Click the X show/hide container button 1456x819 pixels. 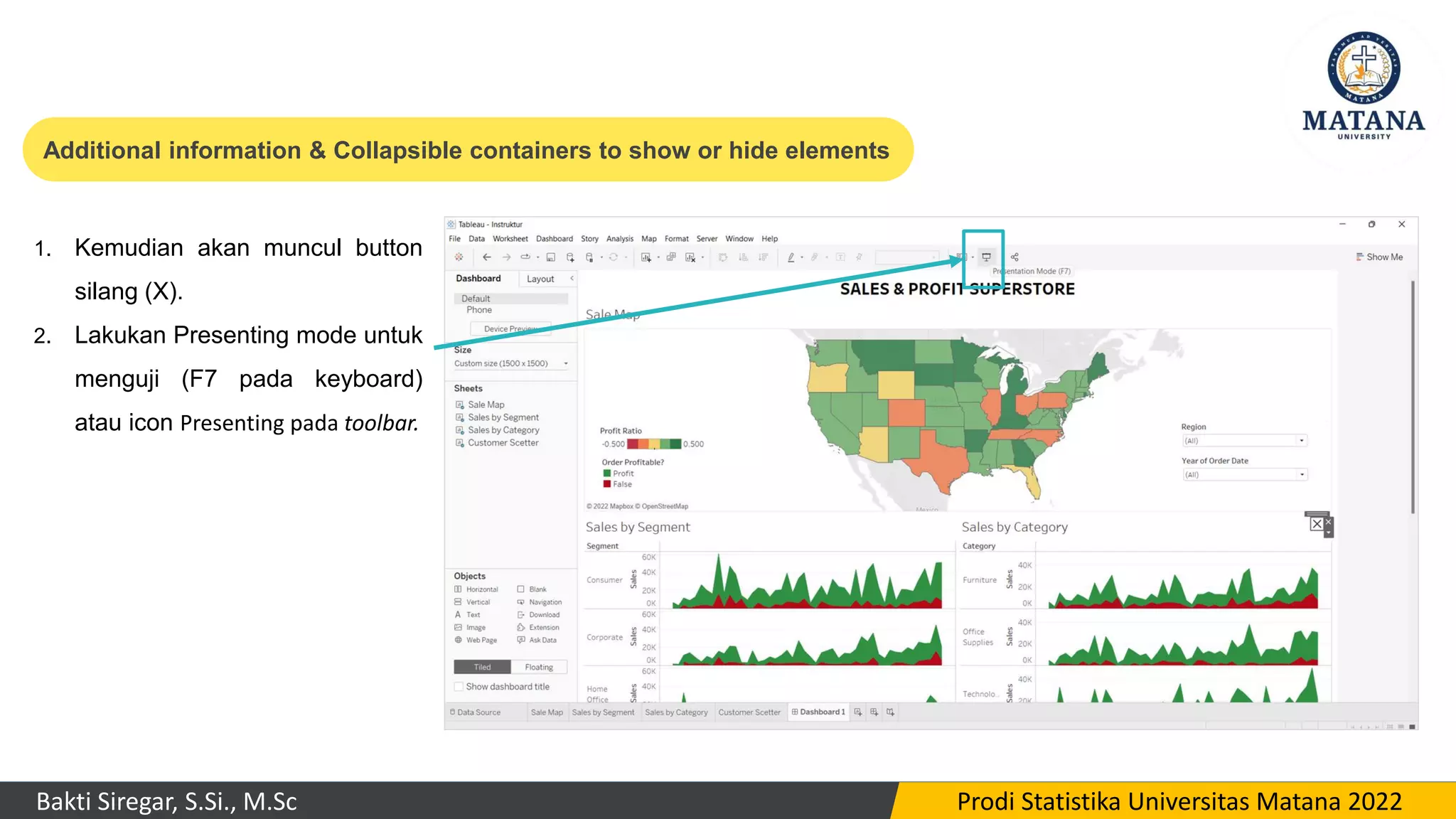[x=1317, y=525]
